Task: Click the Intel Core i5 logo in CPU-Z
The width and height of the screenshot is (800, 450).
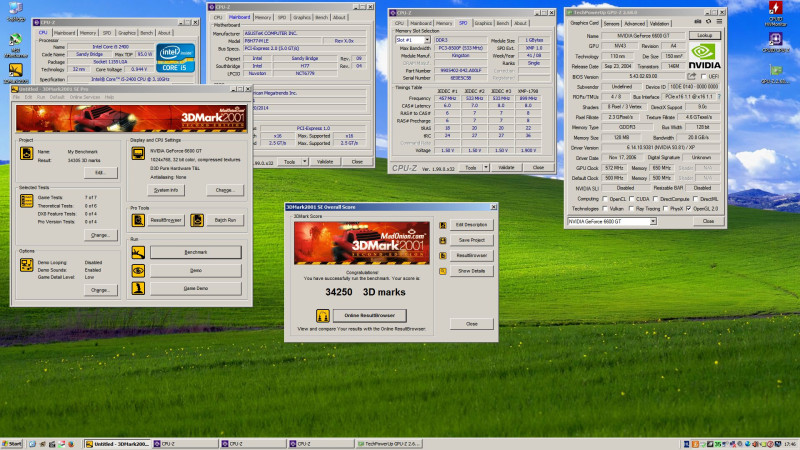Action: click(176, 58)
